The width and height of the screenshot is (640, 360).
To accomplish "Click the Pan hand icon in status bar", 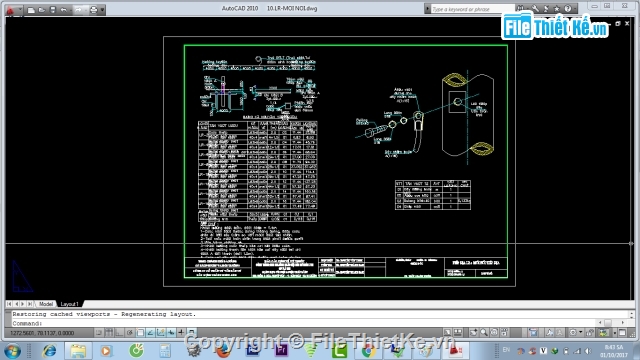I will pyautogui.click(x=473, y=333).
